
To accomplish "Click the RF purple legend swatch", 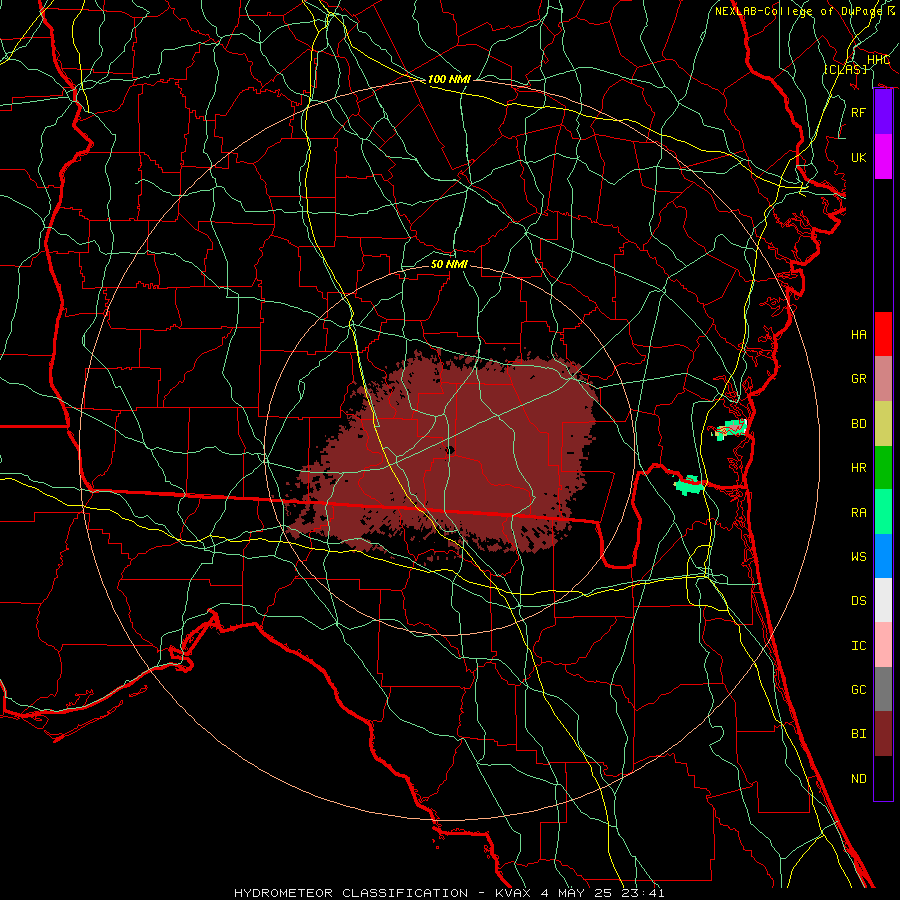I will point(883,112).
